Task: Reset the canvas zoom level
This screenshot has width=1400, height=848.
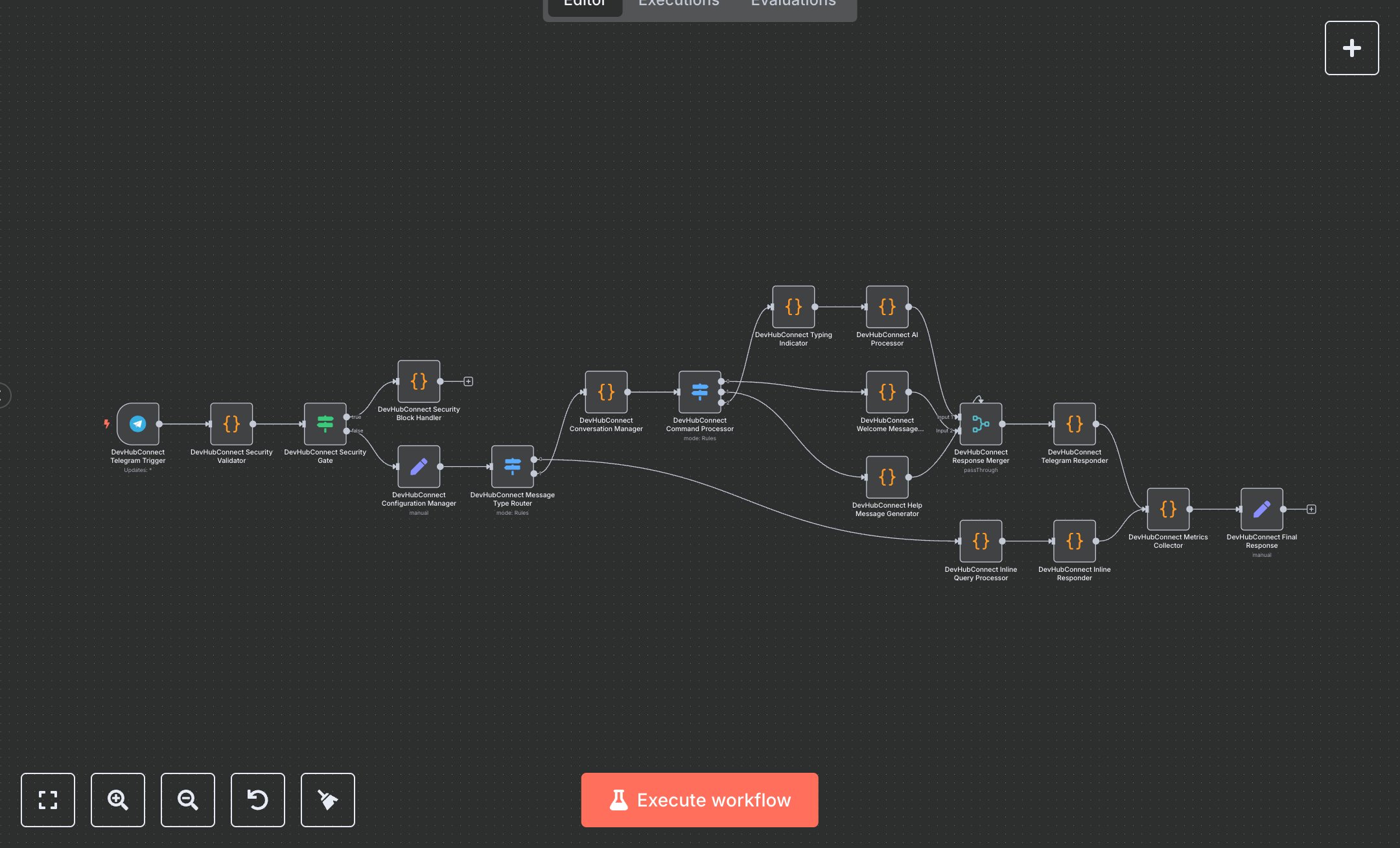Action: click(258, 799)
